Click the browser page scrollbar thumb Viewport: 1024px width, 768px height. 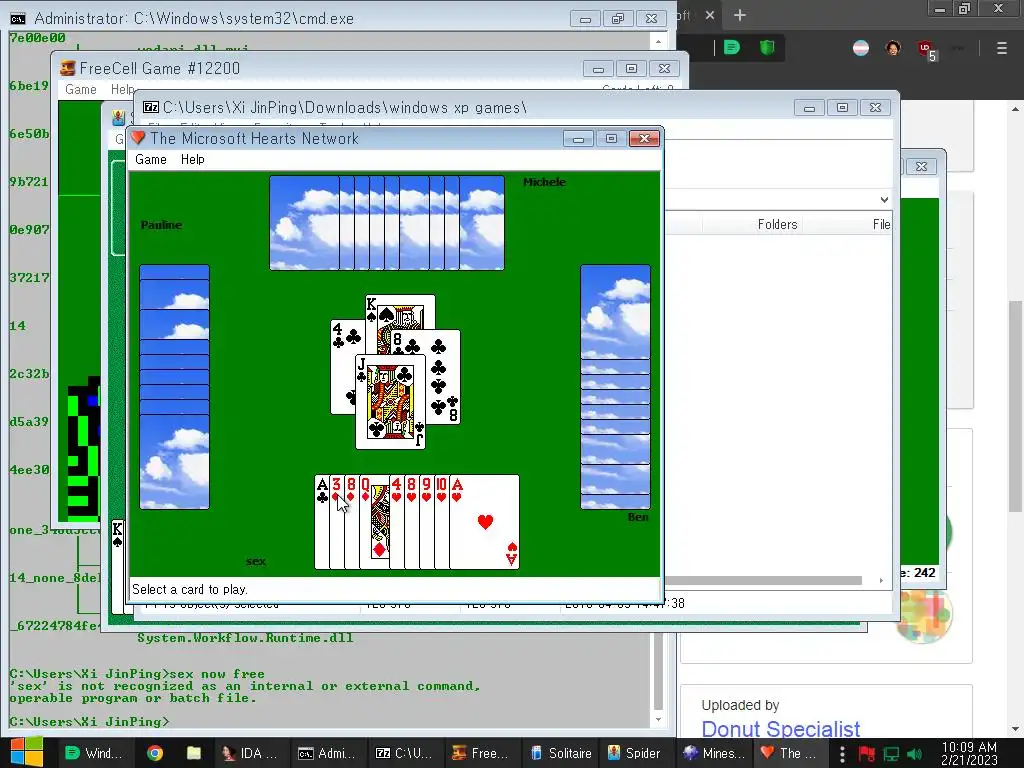click(x=1014, y=406)
